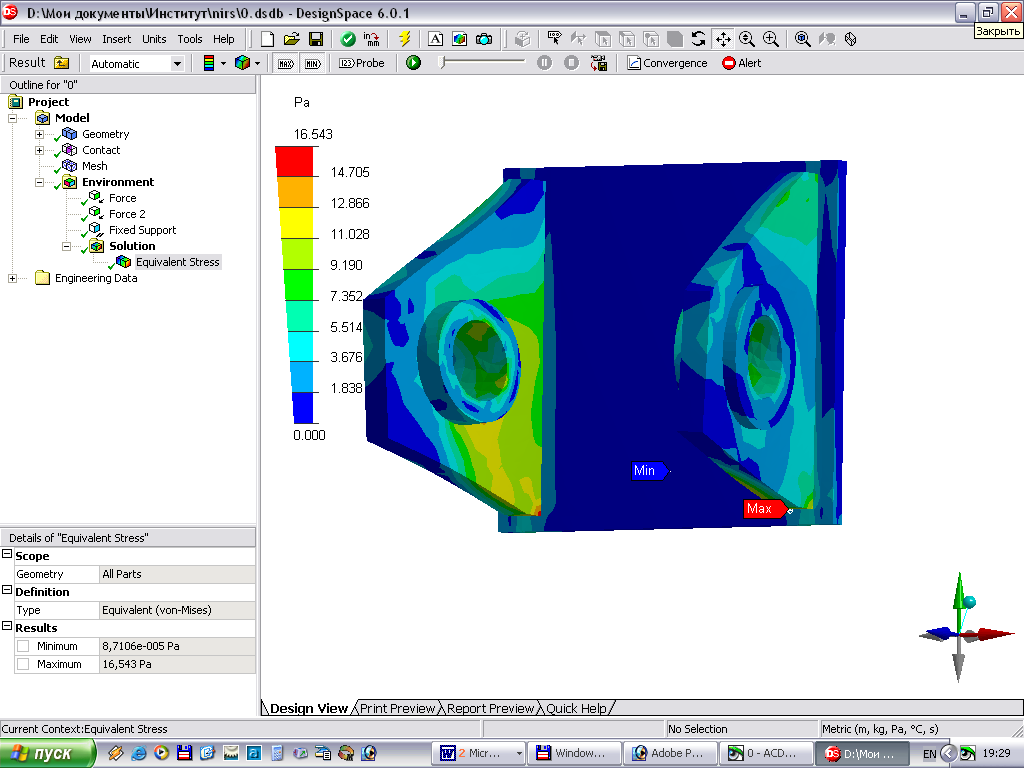Click the Save file icon

click(316, 39)
